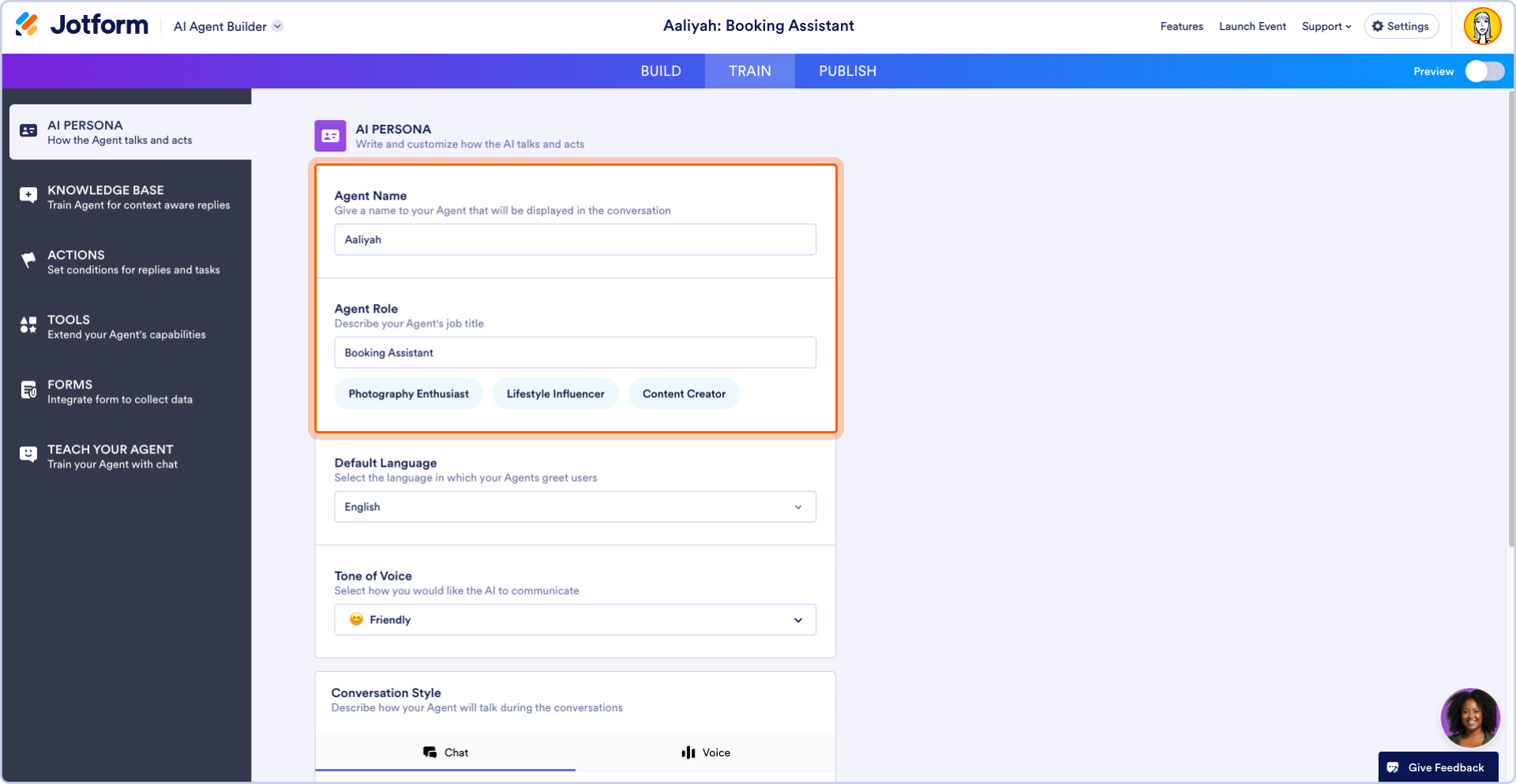Choose the Content Creator role suggestion
This screenshot has height=784, width=1516.
(x=684, y=394)
